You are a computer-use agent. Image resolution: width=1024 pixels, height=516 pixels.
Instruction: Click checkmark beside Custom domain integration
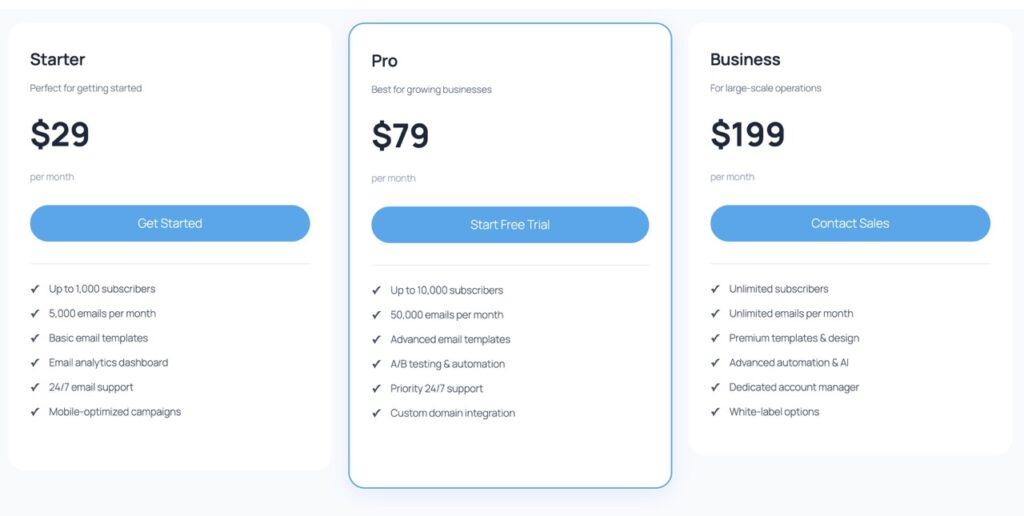(x=377, y=413)
